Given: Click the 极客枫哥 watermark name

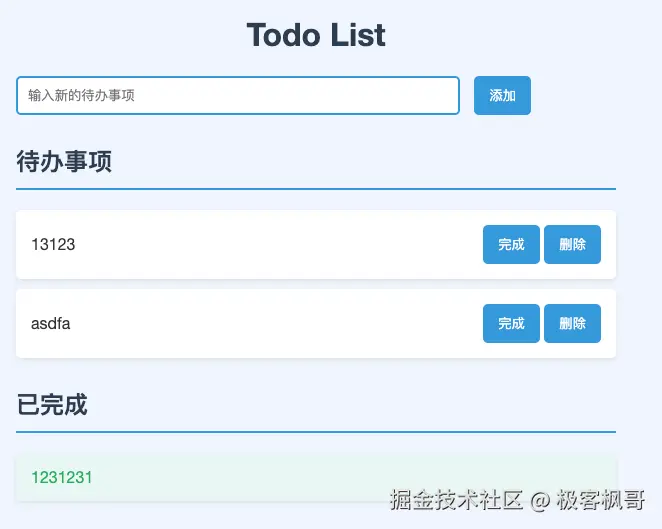Looking at the screenshot, I should pos(601,499).
